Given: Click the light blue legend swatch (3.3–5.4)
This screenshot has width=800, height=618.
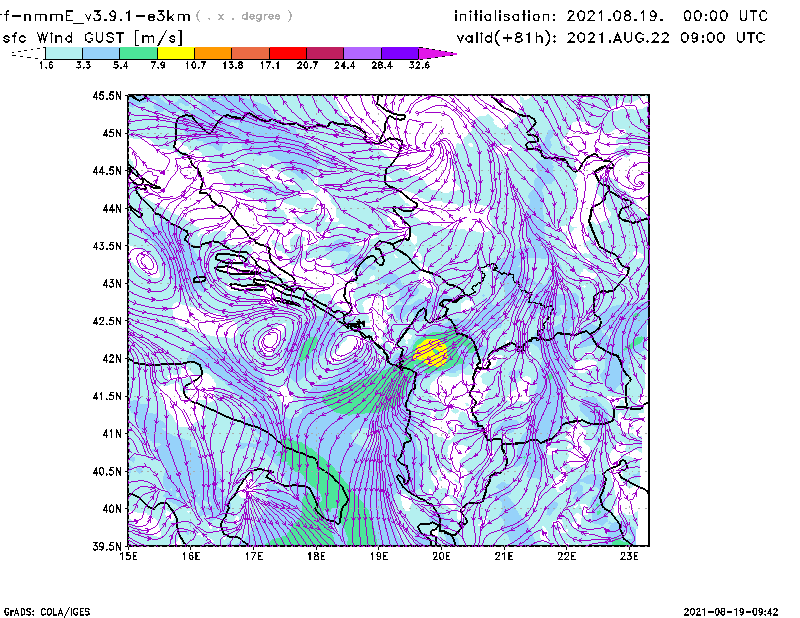Looking at the screenshot, I should click(x=101, y=53).
